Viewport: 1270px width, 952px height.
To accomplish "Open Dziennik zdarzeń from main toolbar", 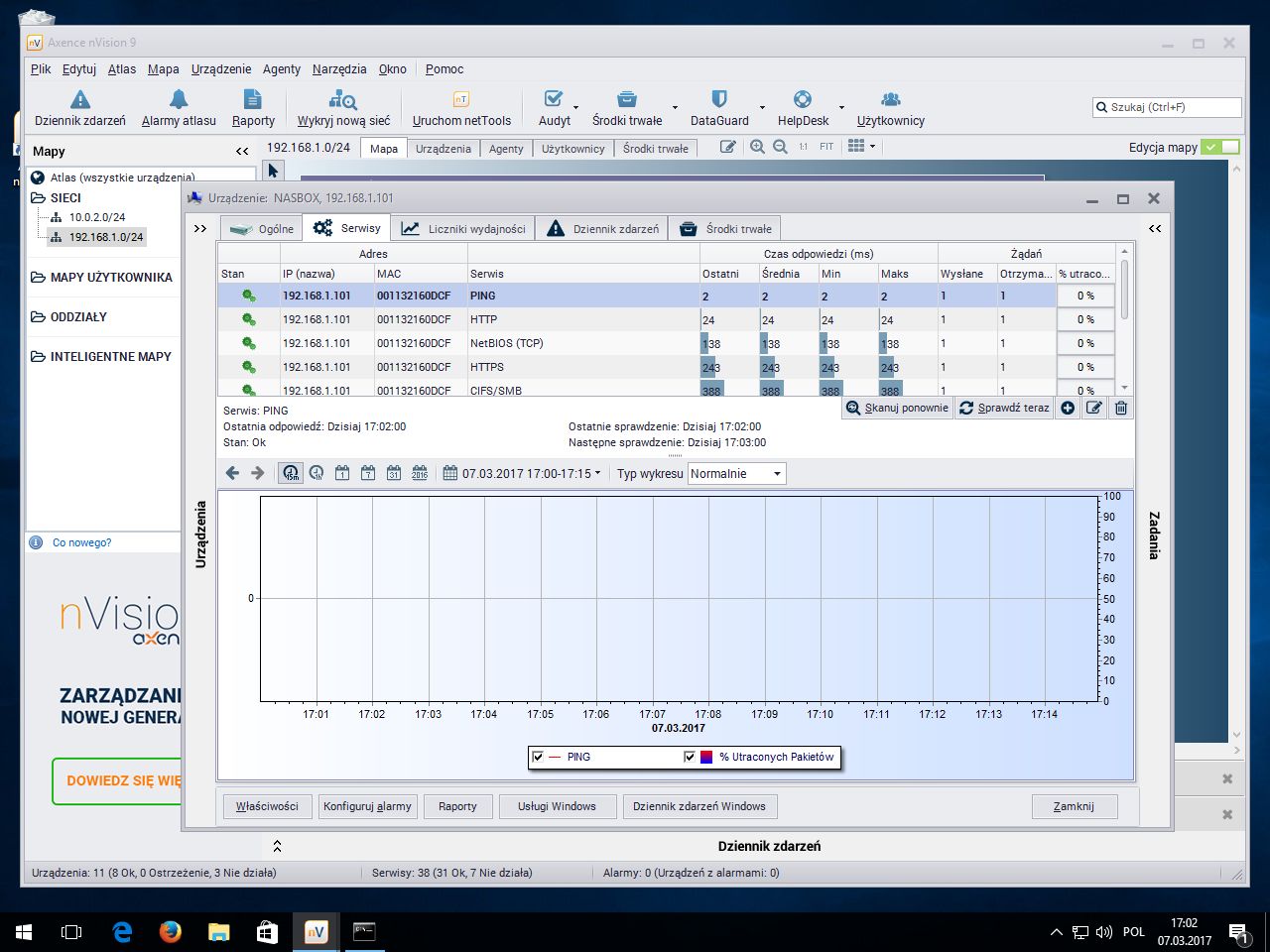I will pos(80,108).
